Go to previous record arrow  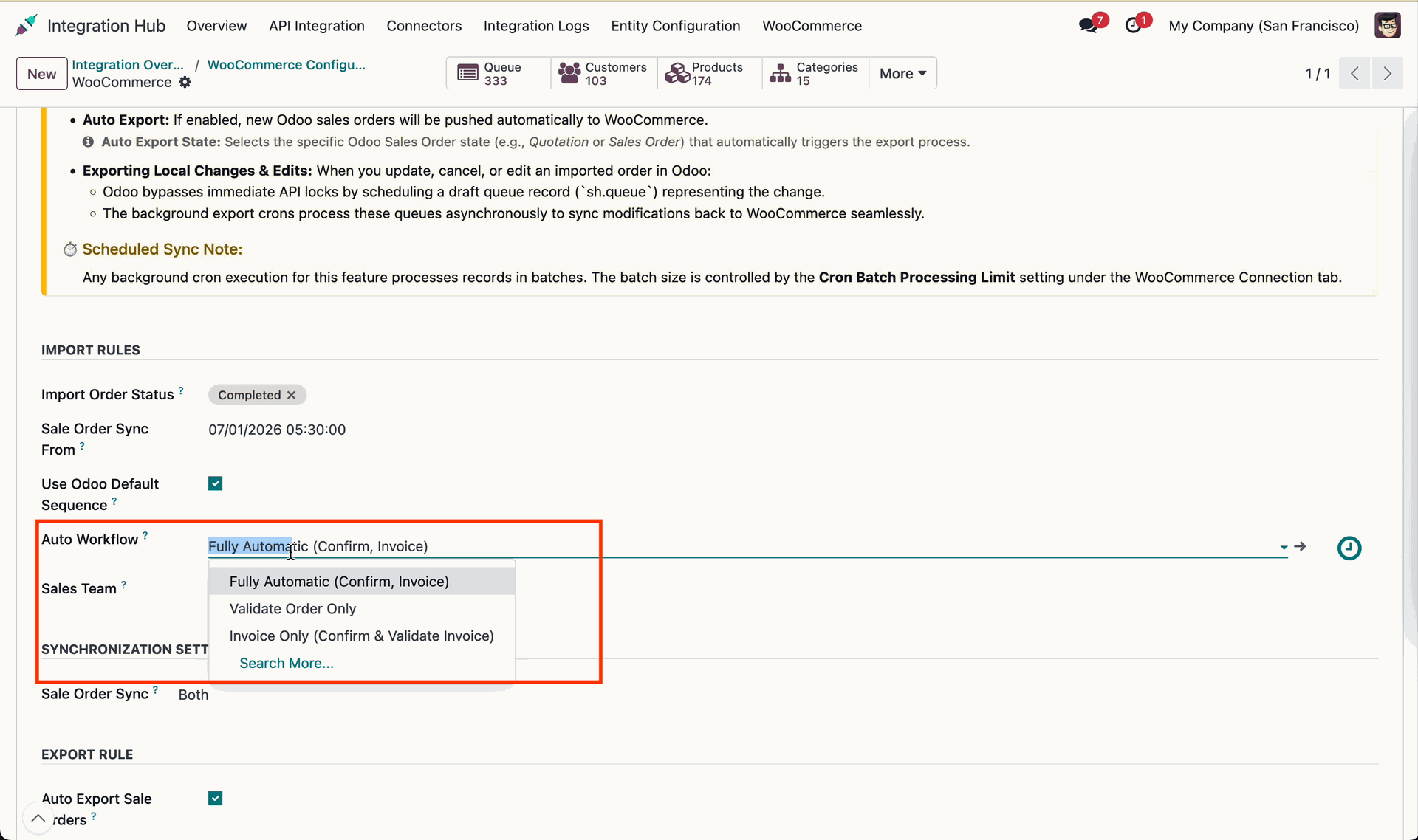pyautogui.click(x=1354, y=73)
